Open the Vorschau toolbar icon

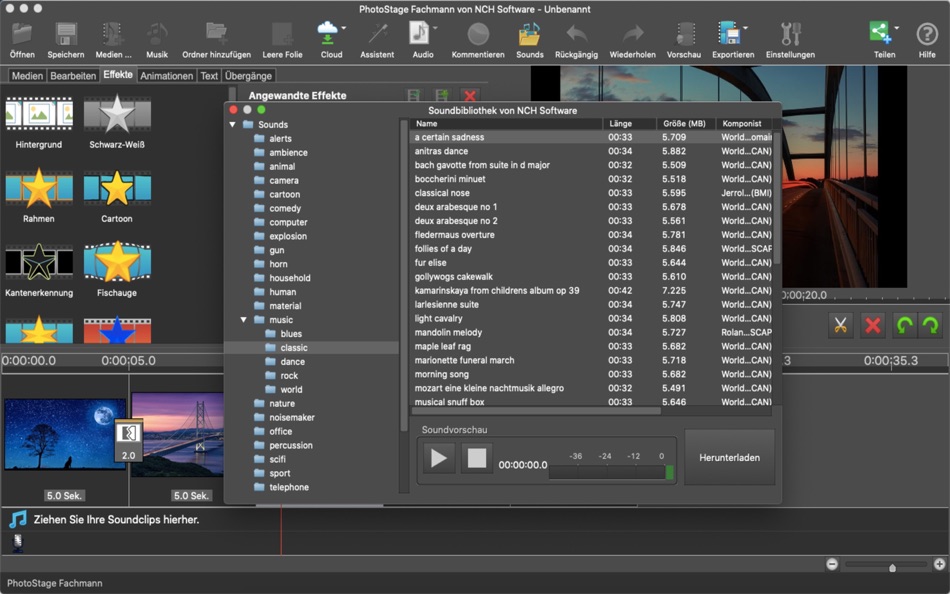pos(684,35)
